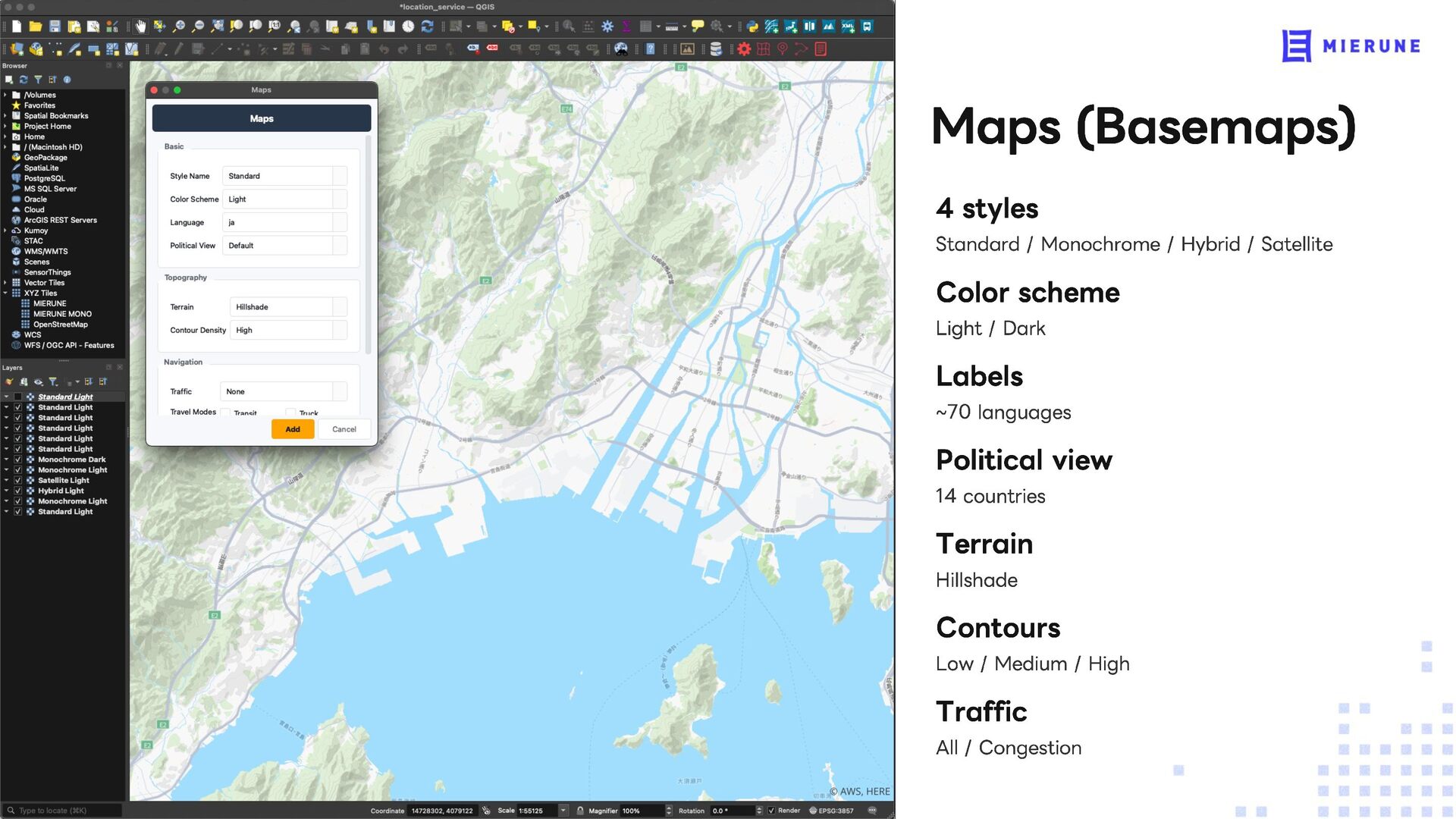
Task: Open the Temporal Controller clock icon
Action: coord(408,27)
